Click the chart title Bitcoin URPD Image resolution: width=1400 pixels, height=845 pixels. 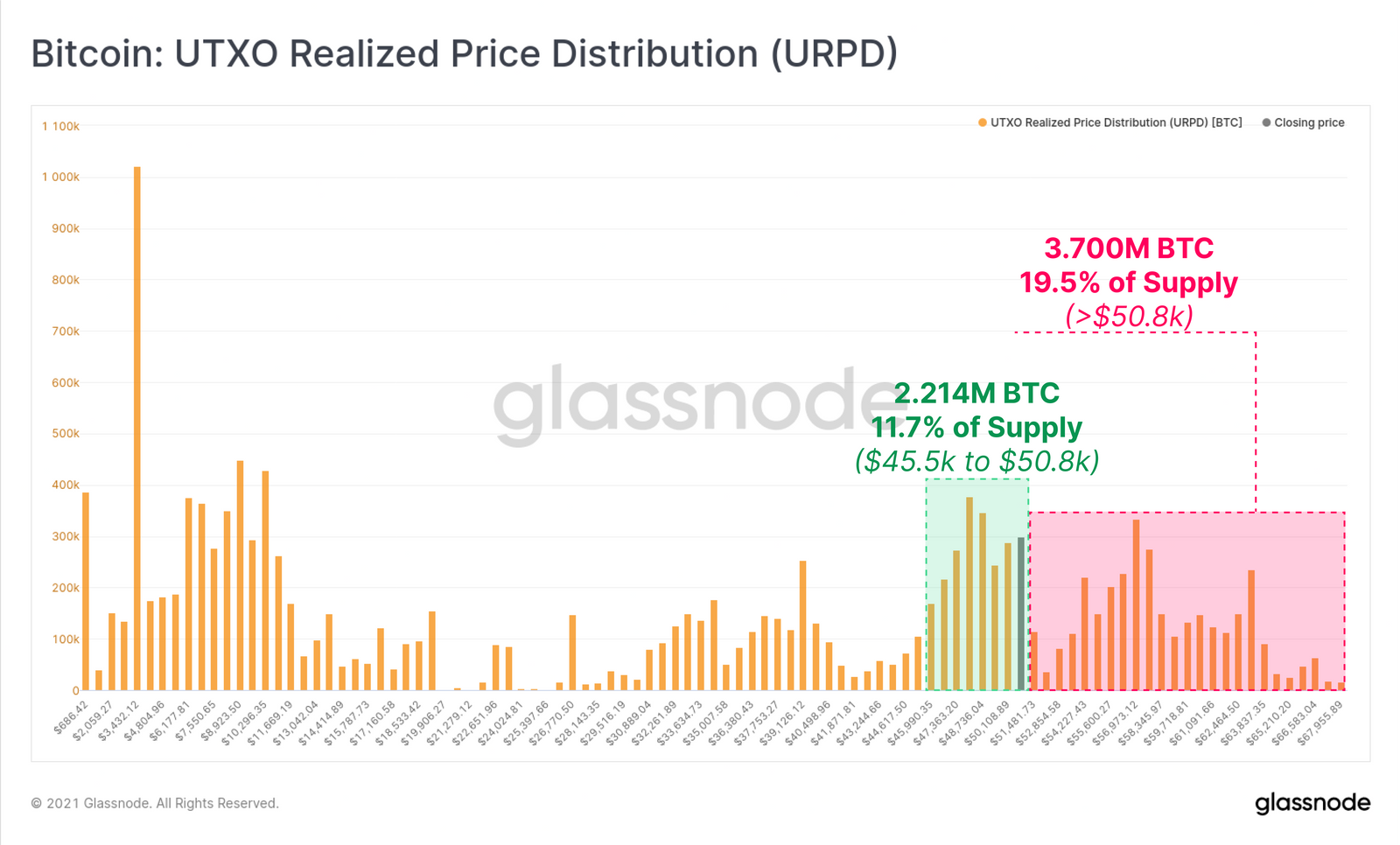[465, 53]
